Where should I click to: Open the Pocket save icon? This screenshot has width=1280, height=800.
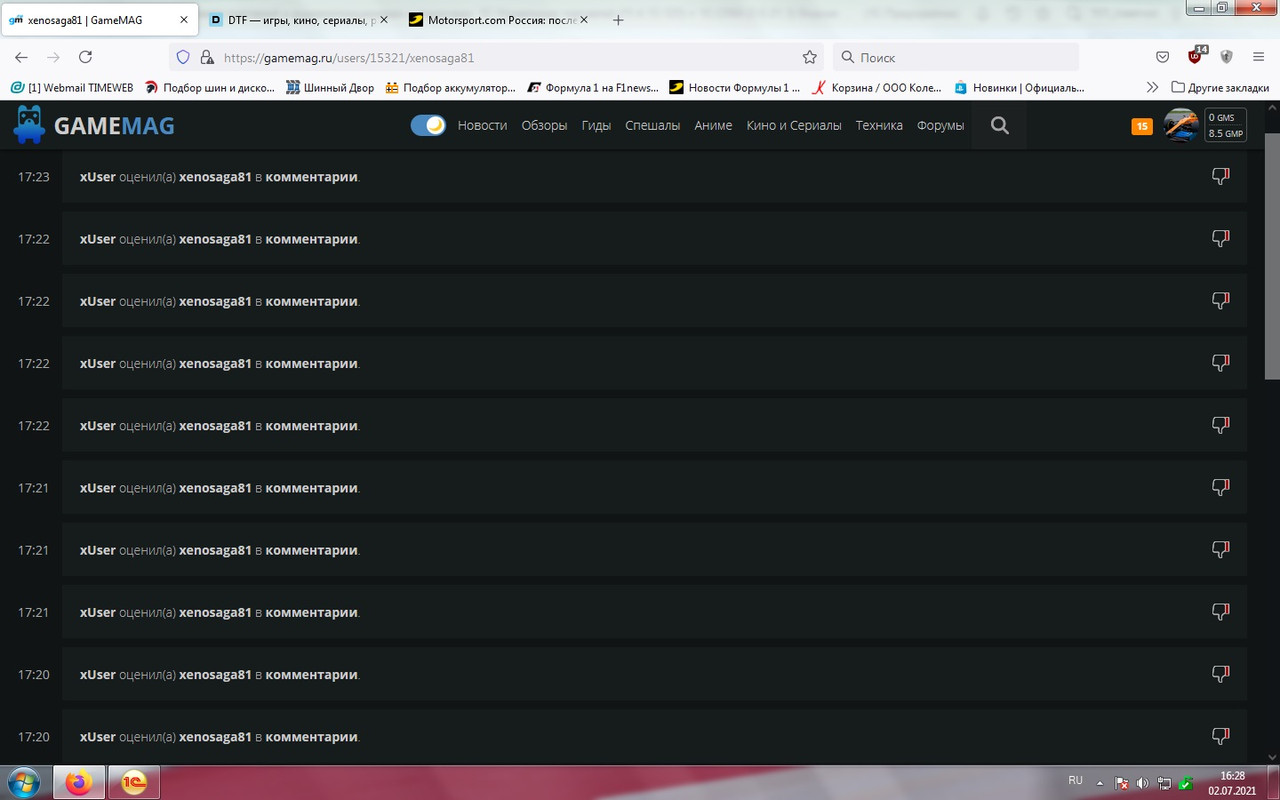1163,57
